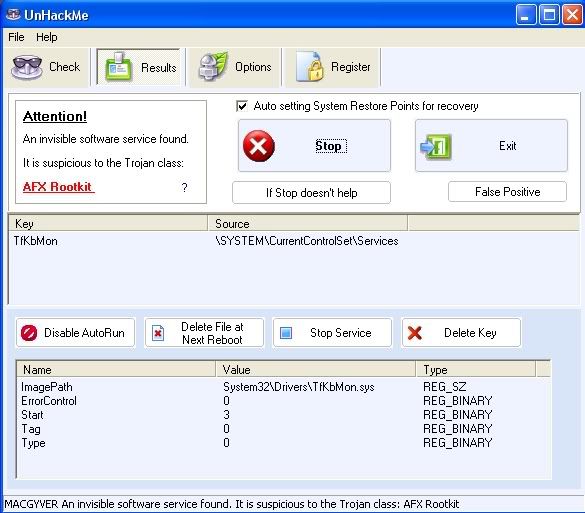Click the question mark beside AFX Rootkit
The width and height of the screenshot is (585, 513).
[184, 187]
